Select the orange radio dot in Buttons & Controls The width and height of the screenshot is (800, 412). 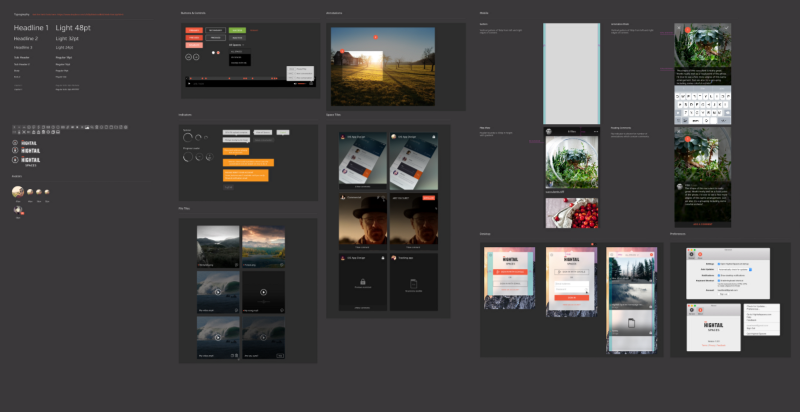point(218,53)
